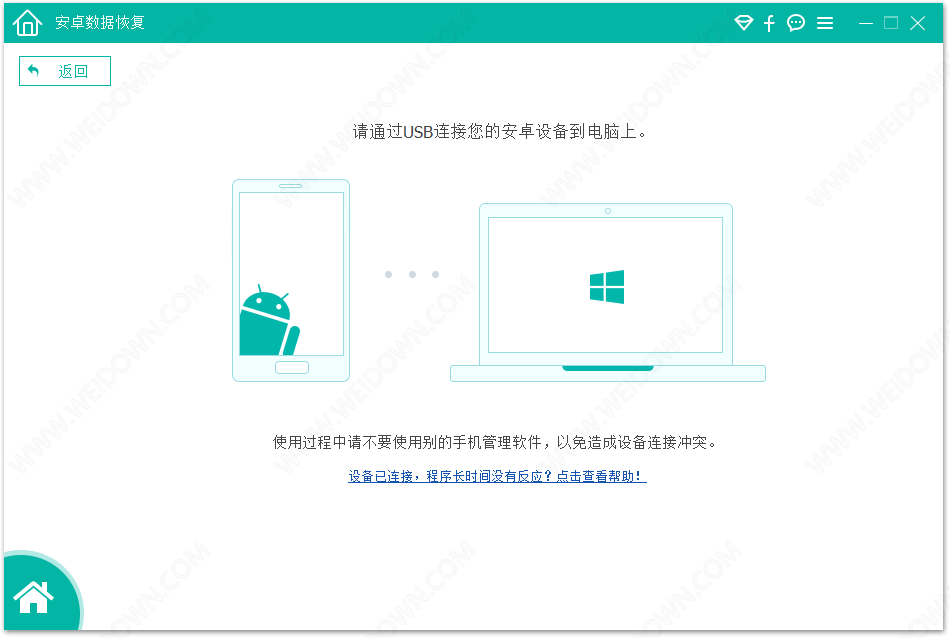This screenshot has width=950, height=638.
Task: Open the Facebook page icon
Action: [x=769, y=23]
